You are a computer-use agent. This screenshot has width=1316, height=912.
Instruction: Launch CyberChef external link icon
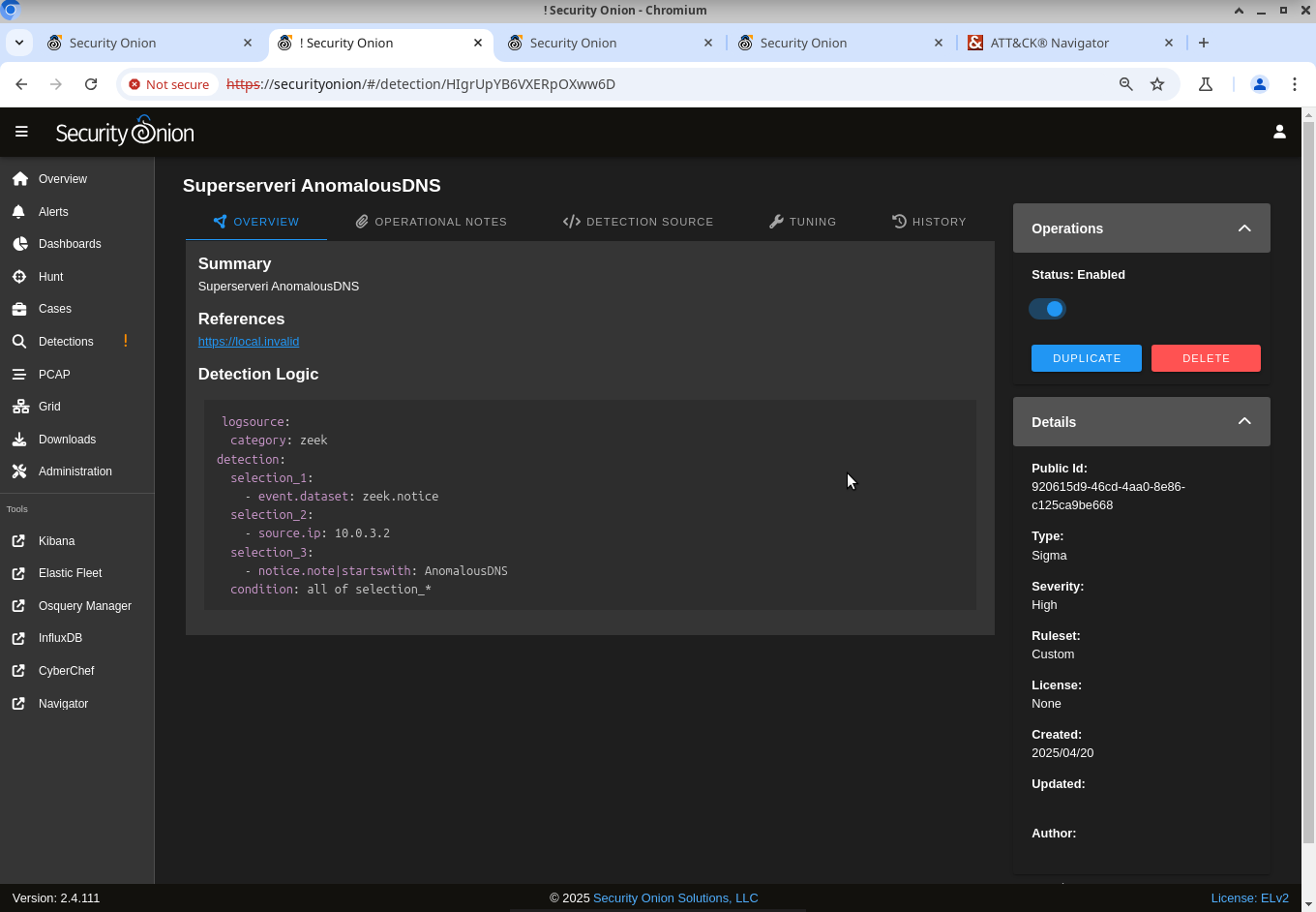(18, 671)
